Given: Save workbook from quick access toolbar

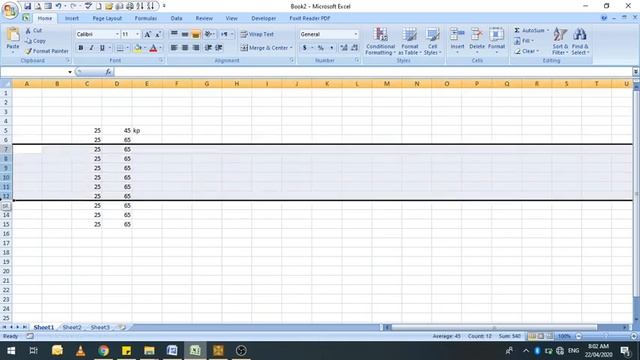Looking at the screenshot, I should 27,6.
